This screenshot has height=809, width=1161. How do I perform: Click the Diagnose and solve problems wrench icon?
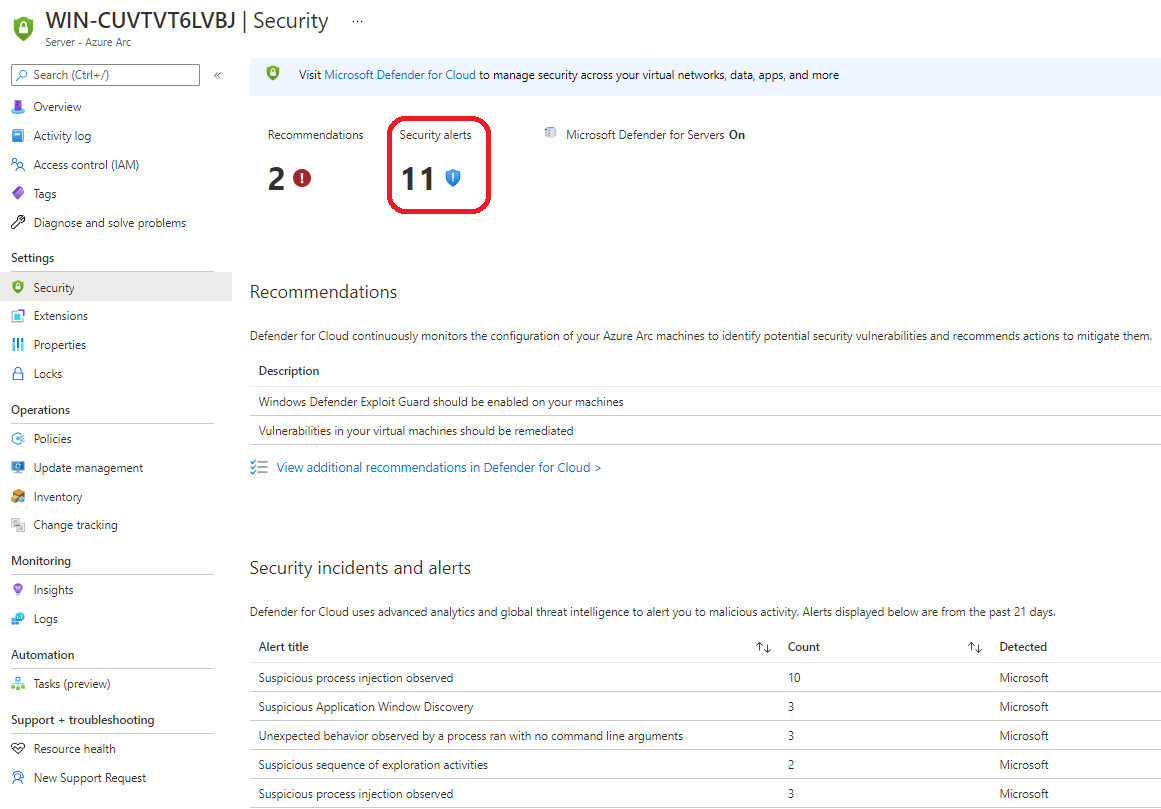[x=18, y=223]
